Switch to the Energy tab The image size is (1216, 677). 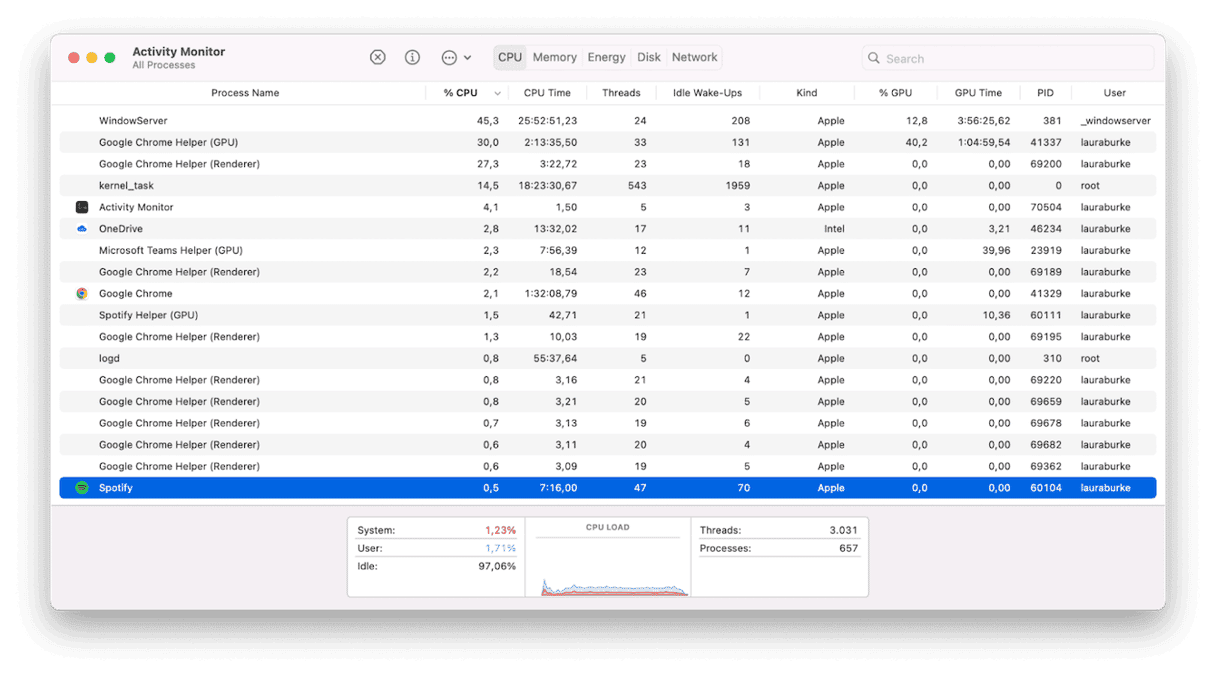(606, 57)
